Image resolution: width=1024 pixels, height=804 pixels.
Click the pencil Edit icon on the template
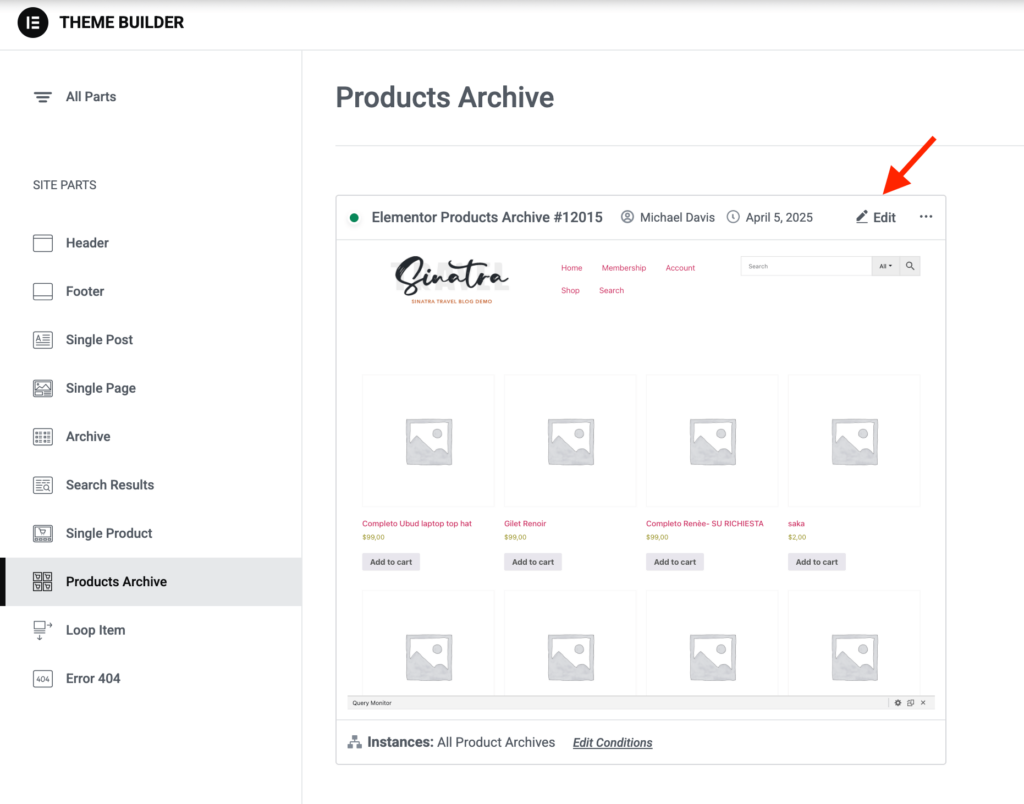(859, 217)
